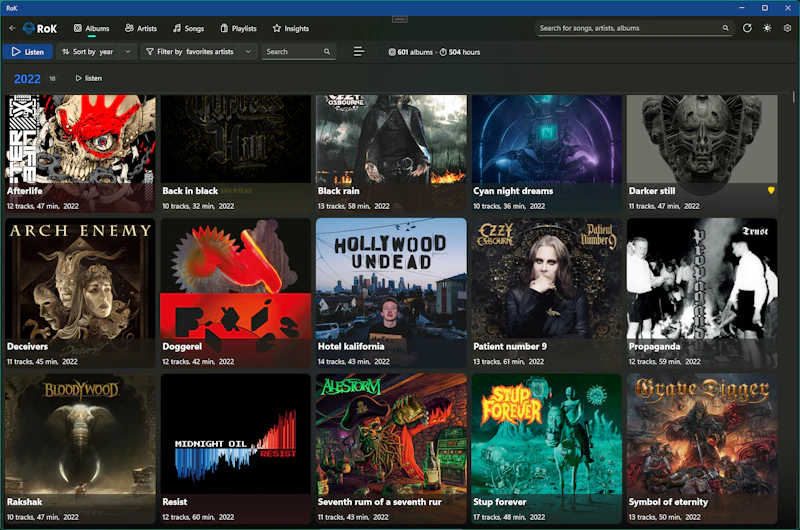The height and width of the screenshot is (530, 800).
Task: Click the RoK window title icon in title bar
Action: click(11, 8)
